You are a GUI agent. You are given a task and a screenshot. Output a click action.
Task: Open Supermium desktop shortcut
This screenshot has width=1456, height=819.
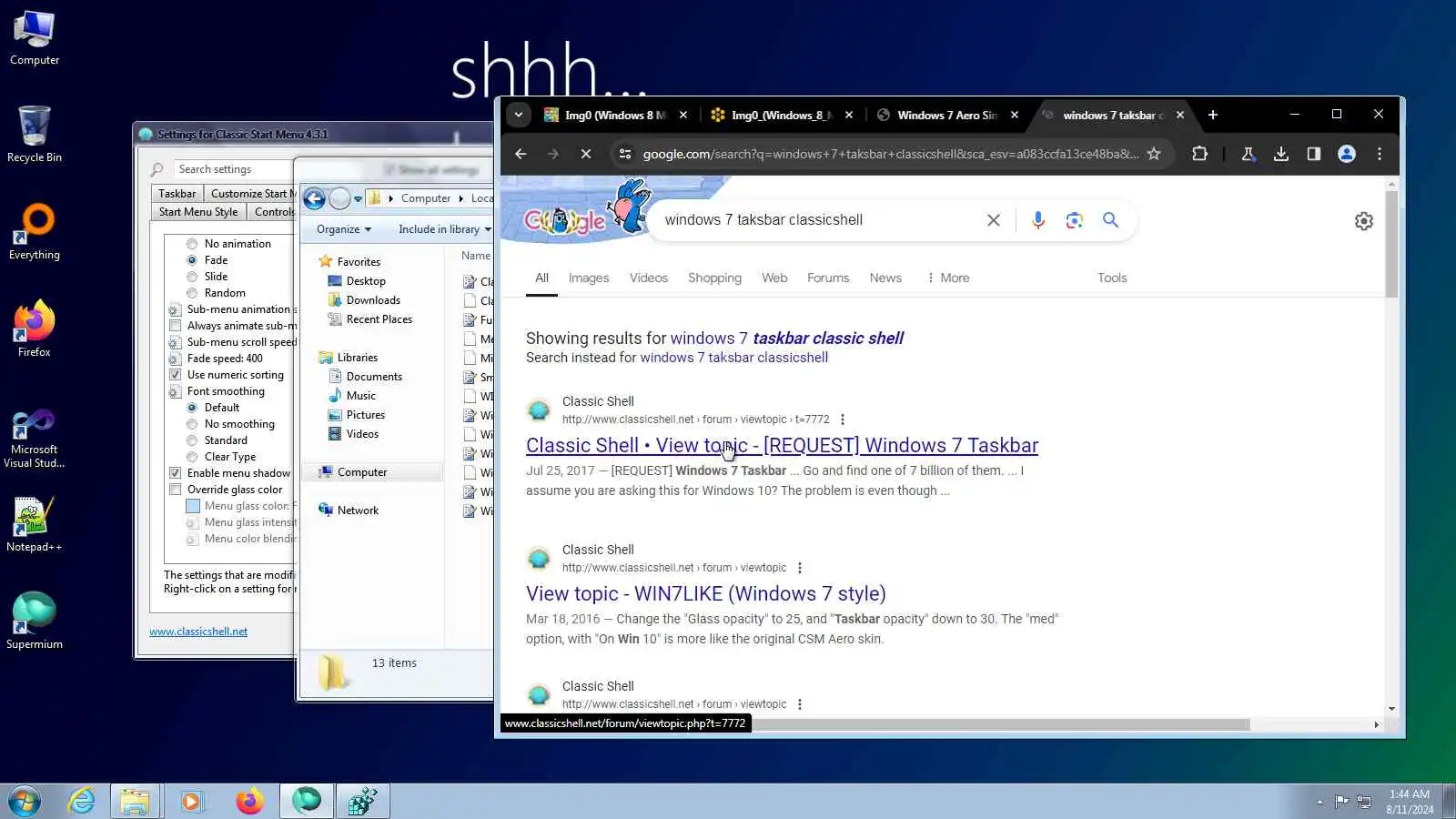[35, 622]
